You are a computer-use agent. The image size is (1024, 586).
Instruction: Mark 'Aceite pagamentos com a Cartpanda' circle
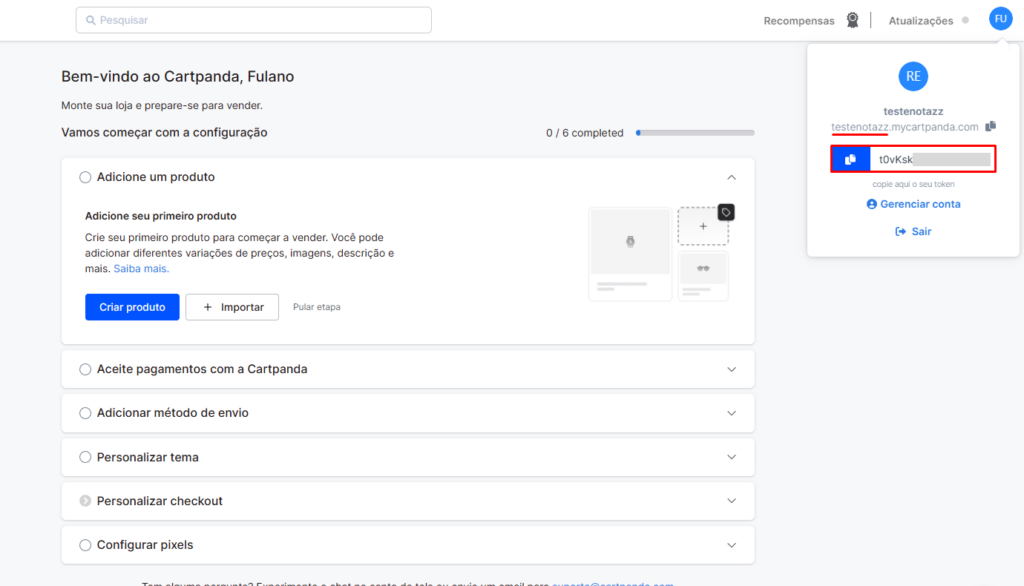(85, 369)
